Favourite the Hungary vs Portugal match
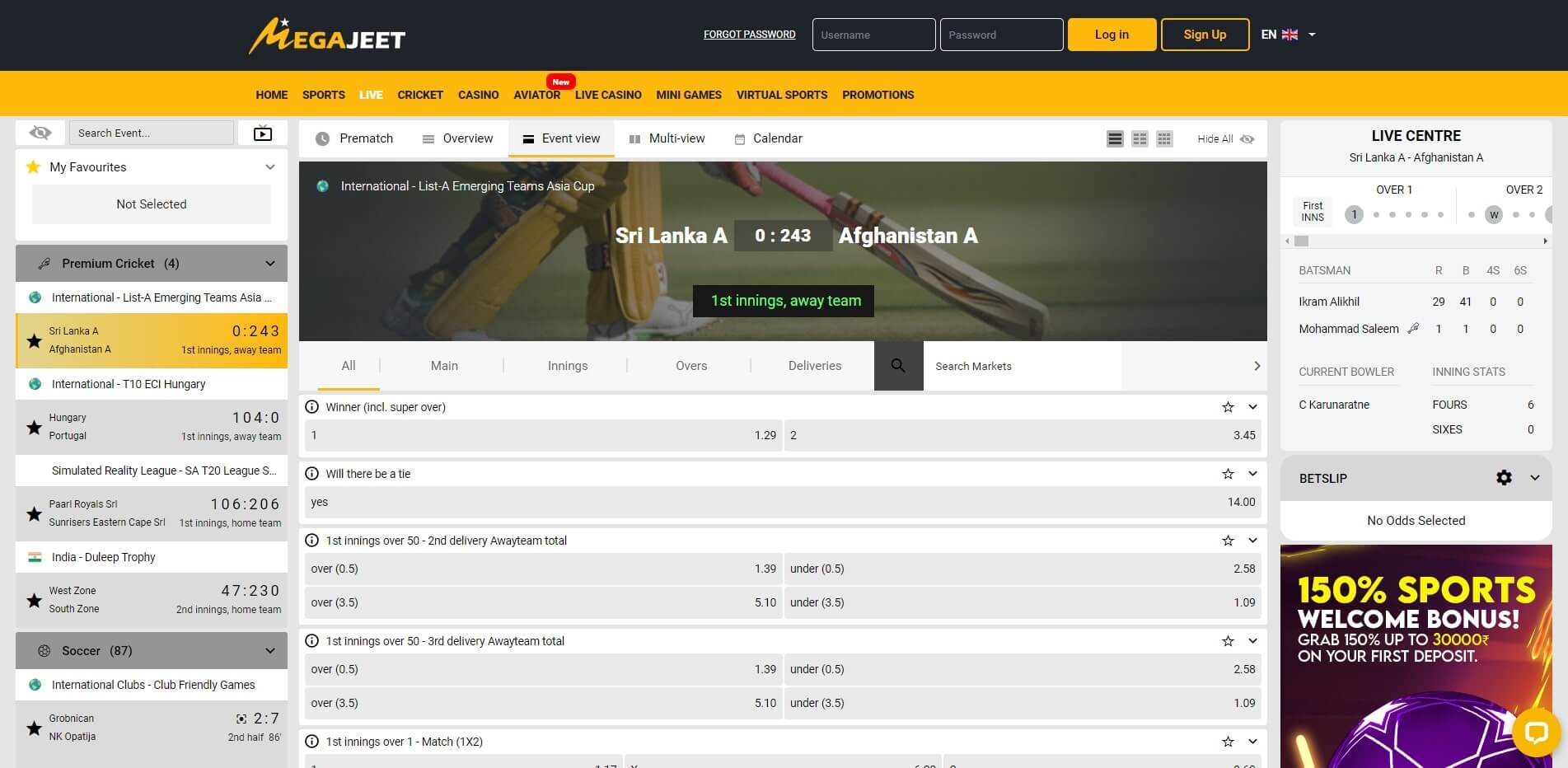The height and width of the screenshot is (768, 1568). click(34, 427)
